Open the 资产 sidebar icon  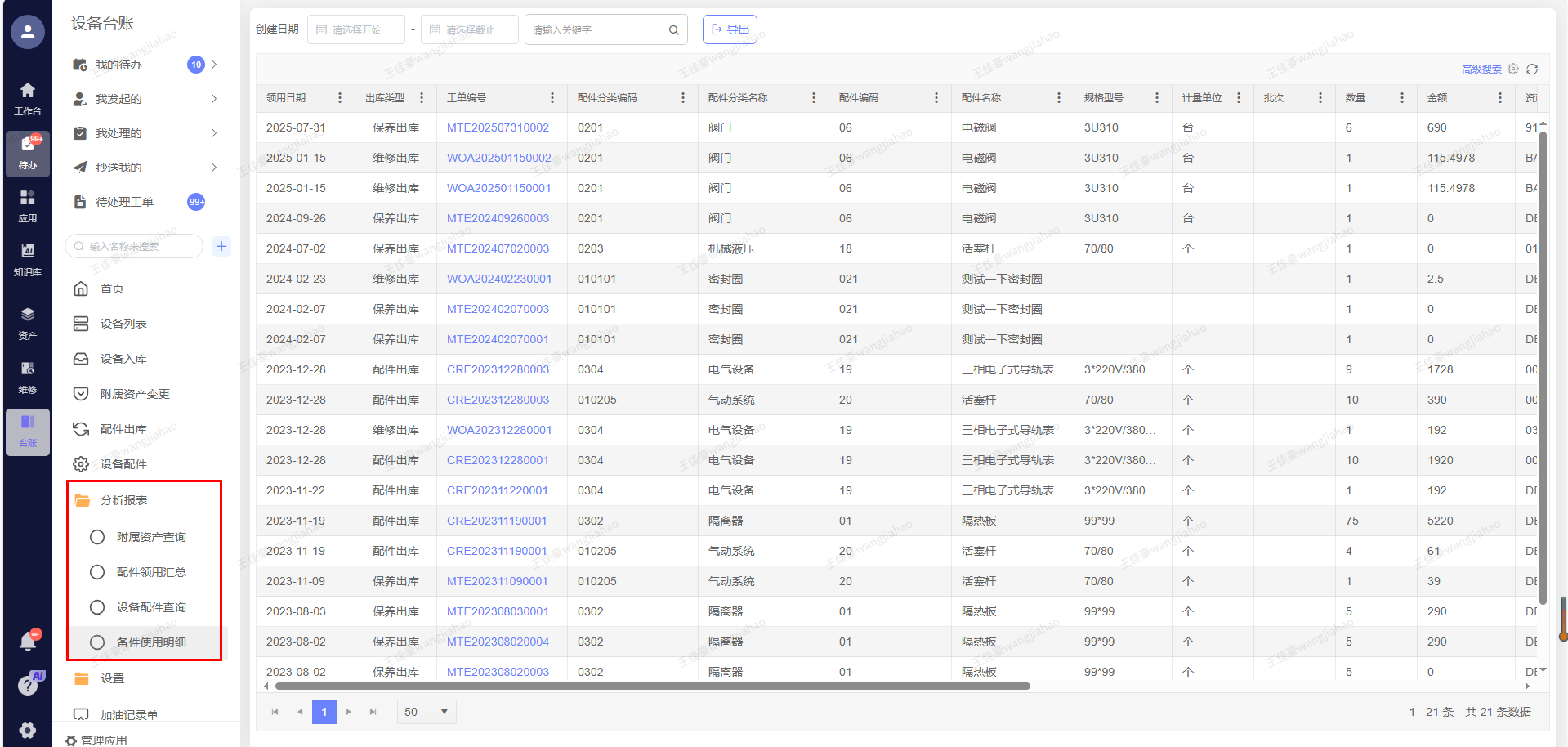(x=28, y=322)
